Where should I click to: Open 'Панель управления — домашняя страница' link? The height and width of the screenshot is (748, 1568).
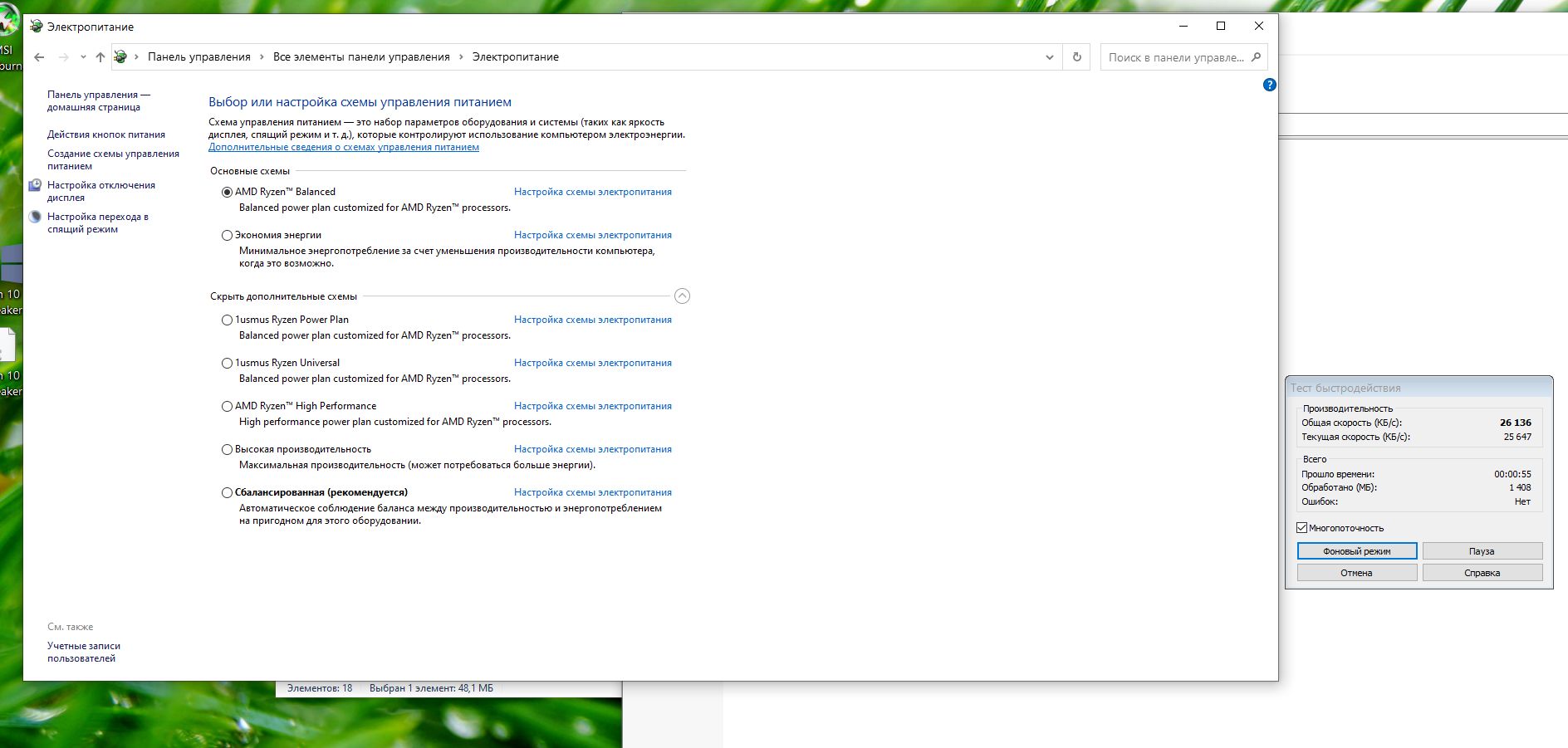tap(99, 100)
